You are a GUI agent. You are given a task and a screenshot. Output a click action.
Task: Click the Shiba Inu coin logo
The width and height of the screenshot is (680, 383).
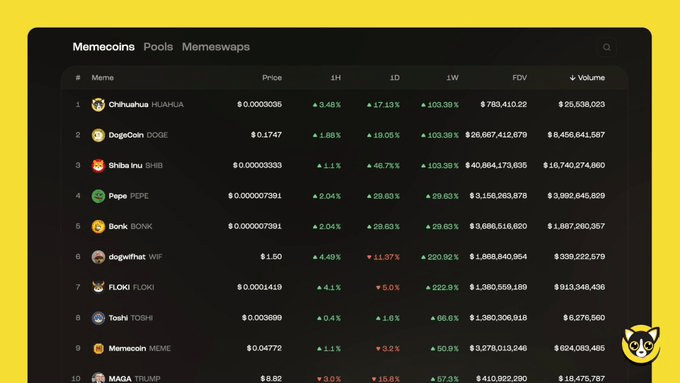(98, 165)
